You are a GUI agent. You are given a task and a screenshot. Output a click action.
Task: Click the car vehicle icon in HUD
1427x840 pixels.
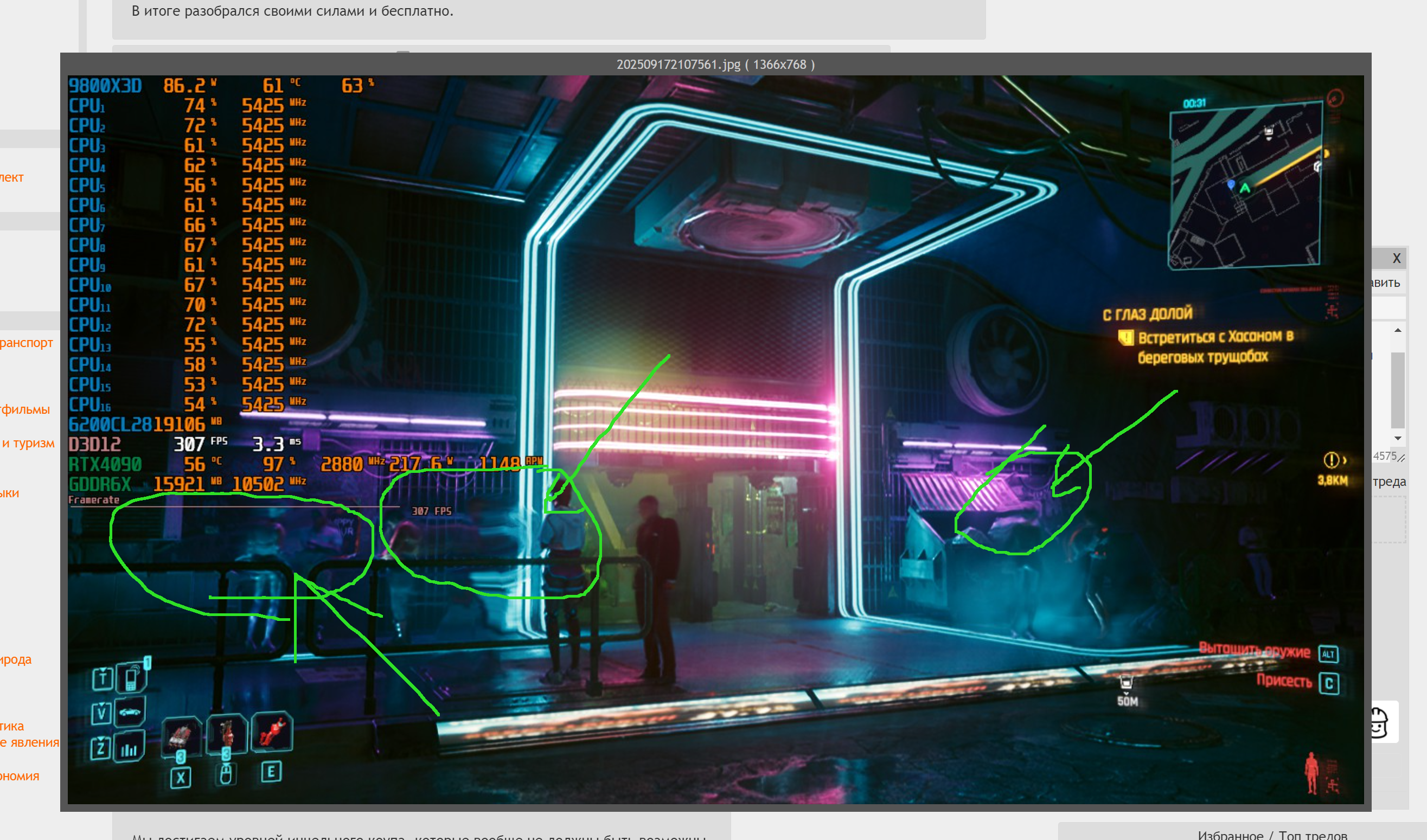coord(130,713)
